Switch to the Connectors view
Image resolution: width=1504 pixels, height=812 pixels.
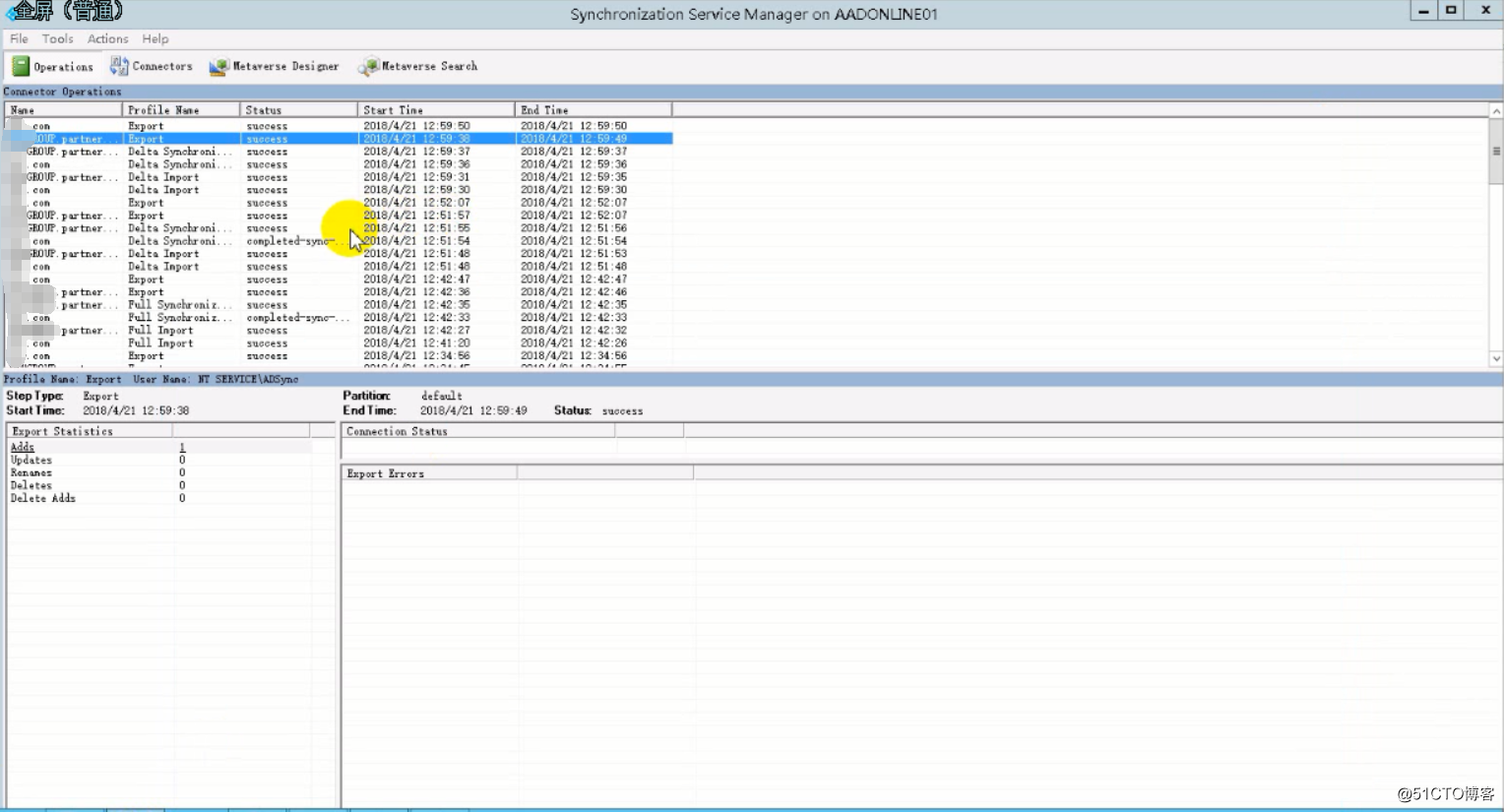[152, 66]
